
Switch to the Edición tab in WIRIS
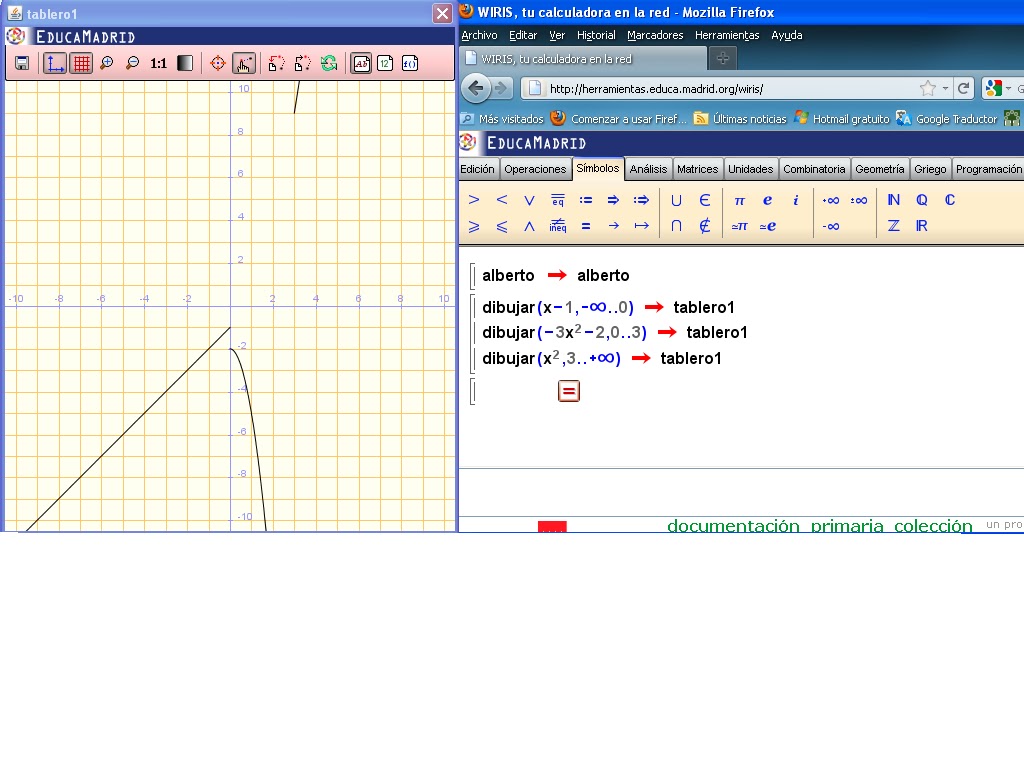click(x=477, y=169)
